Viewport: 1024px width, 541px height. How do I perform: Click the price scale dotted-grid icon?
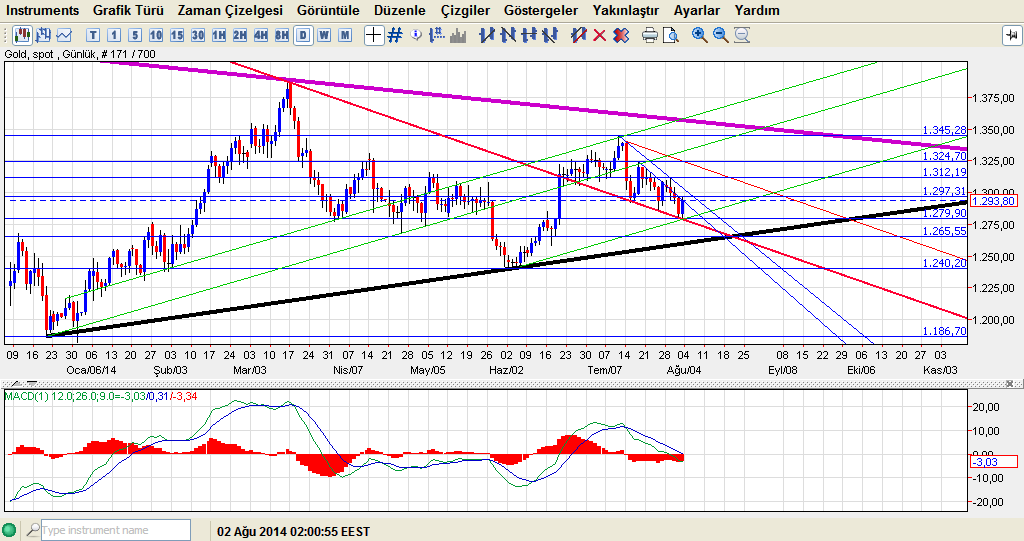tap(437, 35)
